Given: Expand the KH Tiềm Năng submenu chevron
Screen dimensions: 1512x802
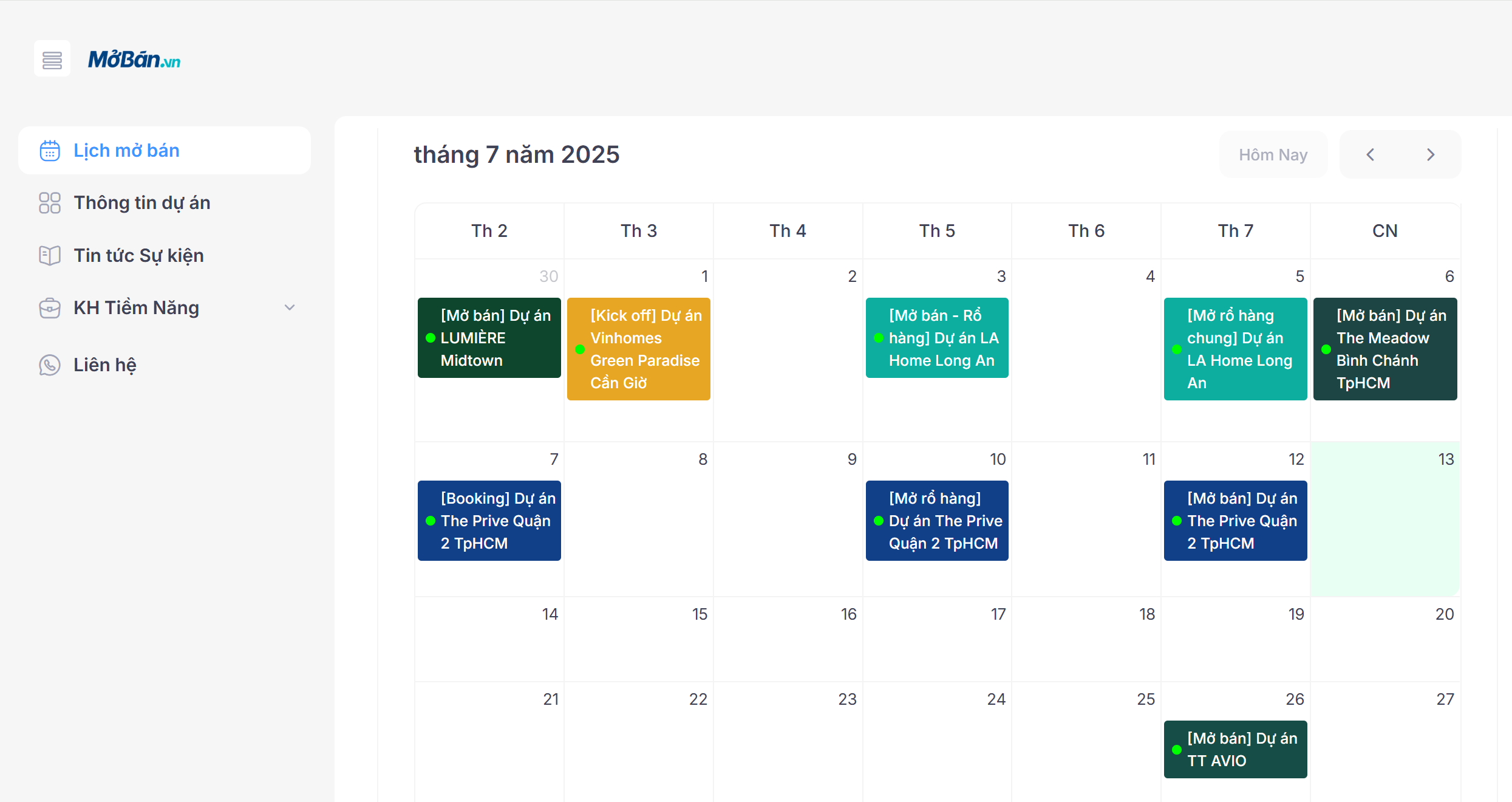Looking at the screenshot, I should [290, 308].
